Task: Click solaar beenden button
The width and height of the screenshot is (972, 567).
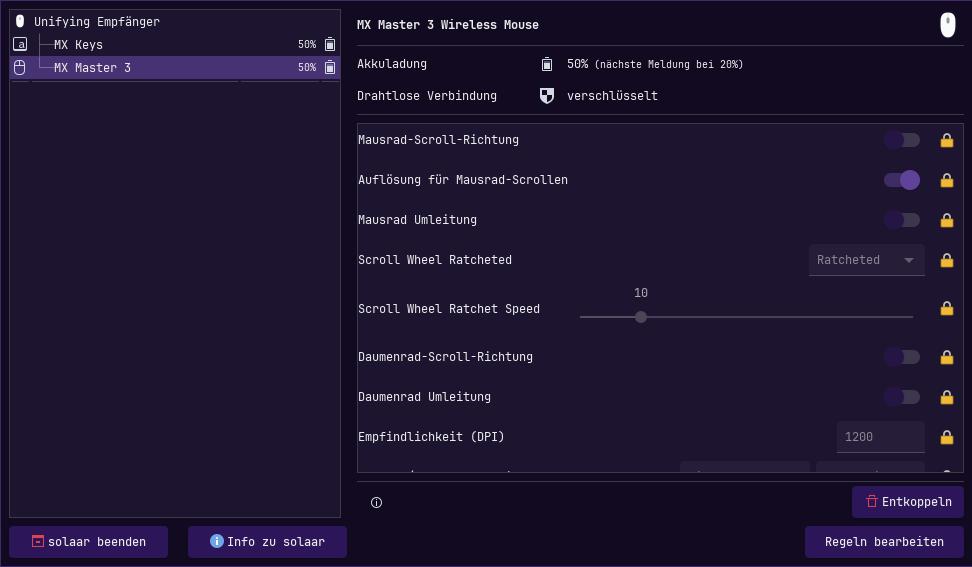Action: tap(89, 542)
